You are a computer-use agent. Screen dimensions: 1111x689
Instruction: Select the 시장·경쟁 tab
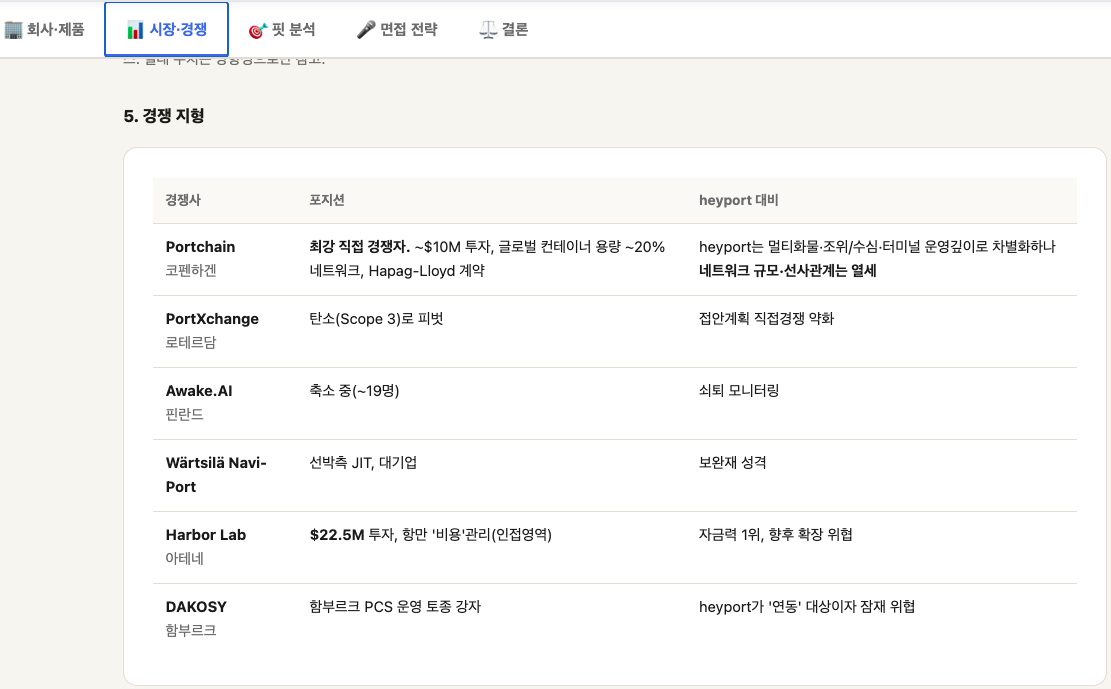click(167, 29)
